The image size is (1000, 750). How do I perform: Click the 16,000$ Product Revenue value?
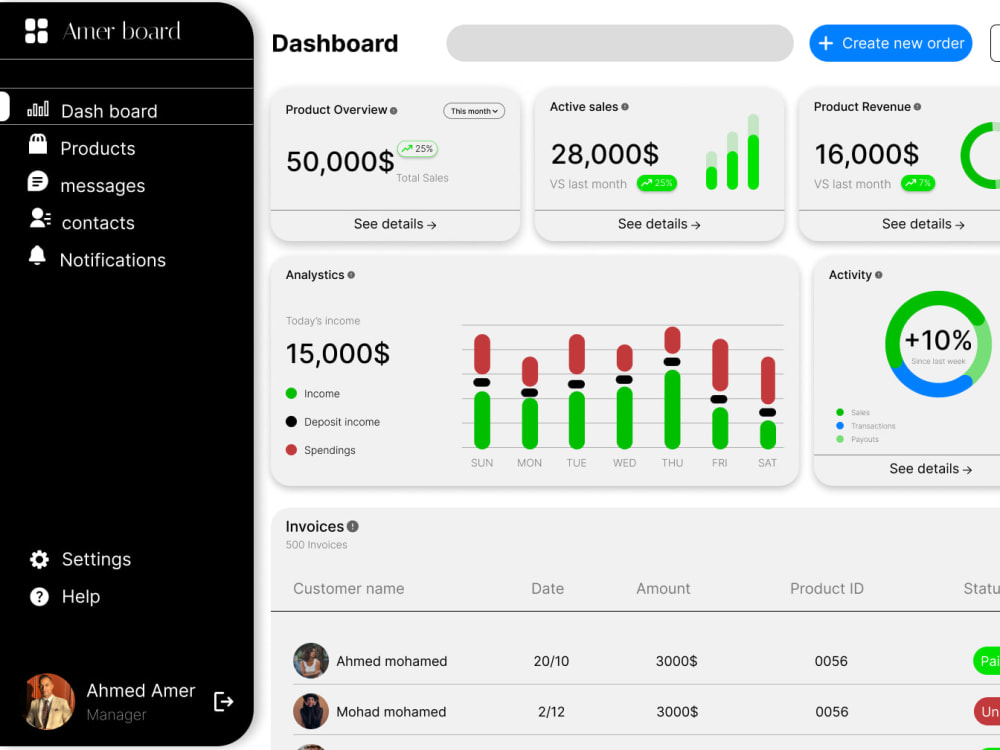867,154
